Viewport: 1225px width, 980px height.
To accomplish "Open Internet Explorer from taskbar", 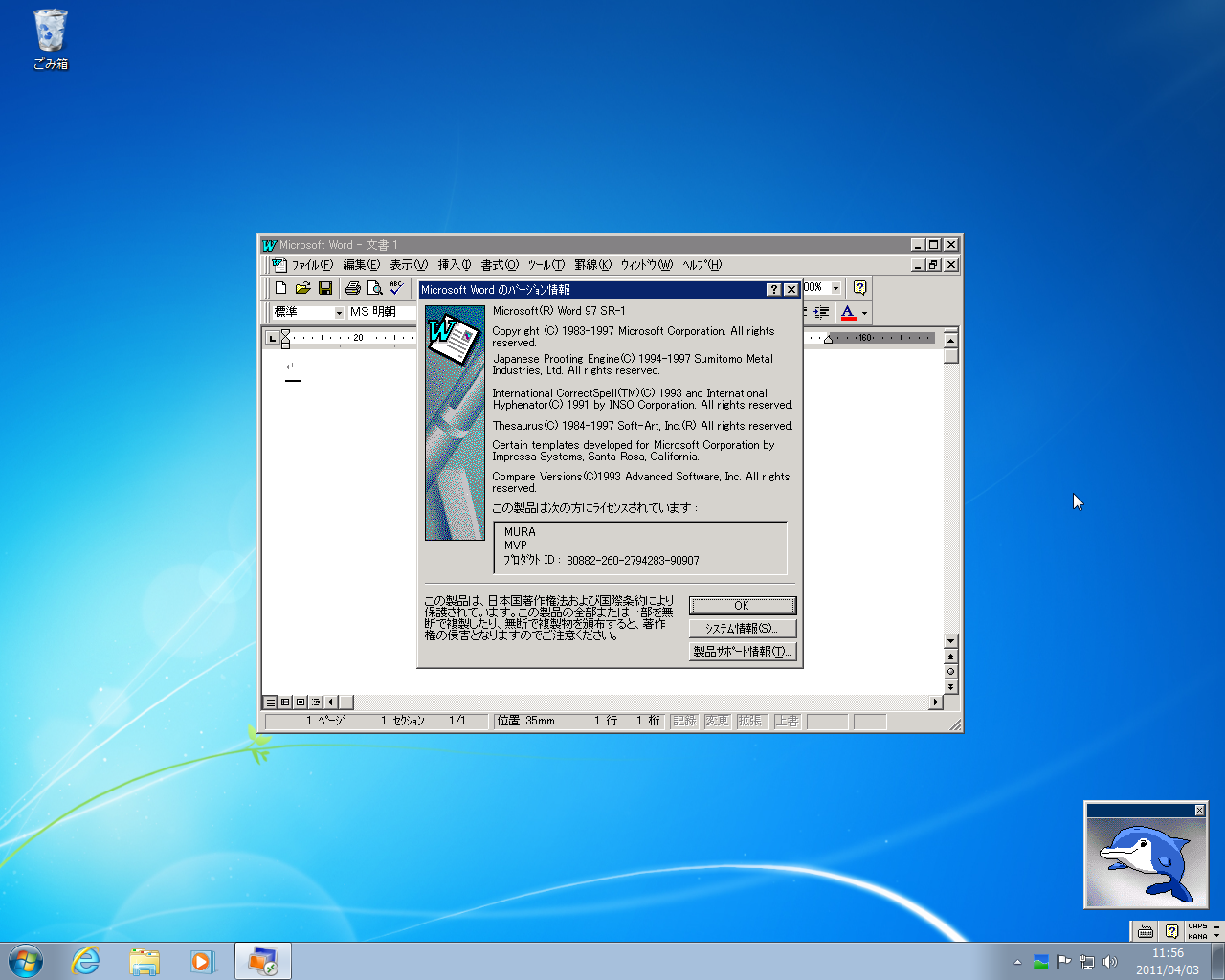I will tap(86, 961).
